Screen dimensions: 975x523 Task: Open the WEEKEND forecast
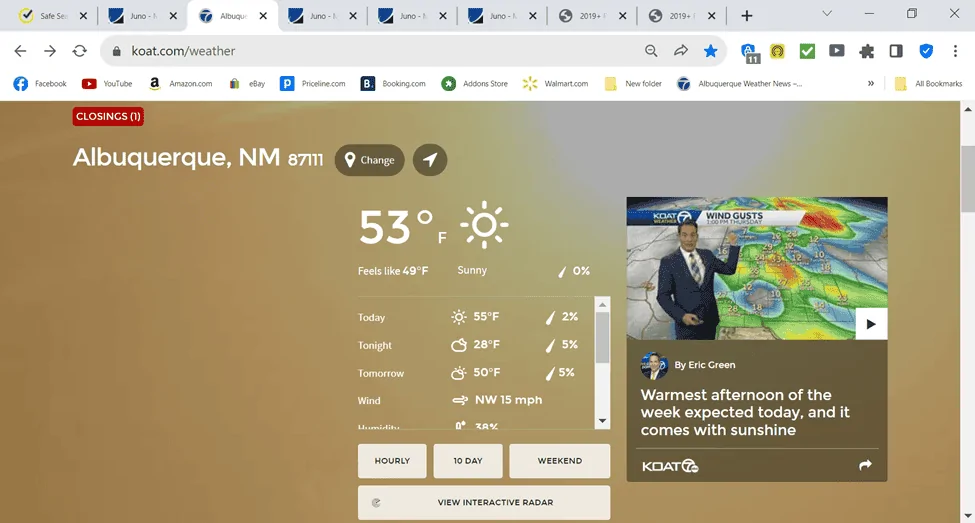coord(560,461)
